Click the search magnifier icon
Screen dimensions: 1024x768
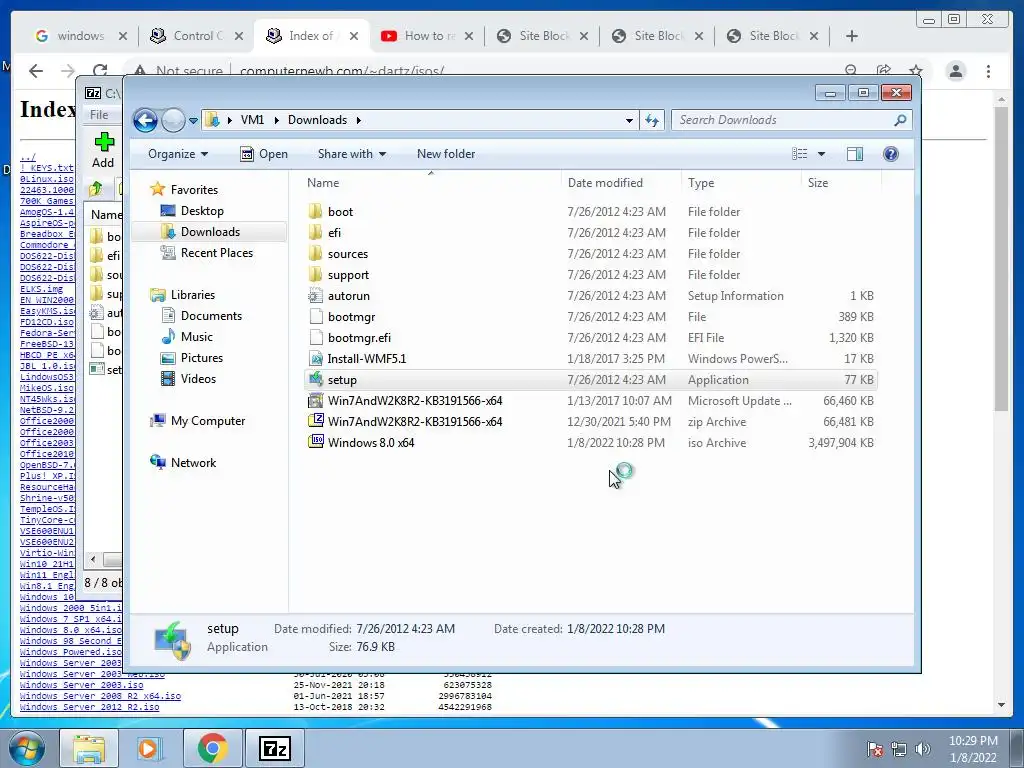900,120
